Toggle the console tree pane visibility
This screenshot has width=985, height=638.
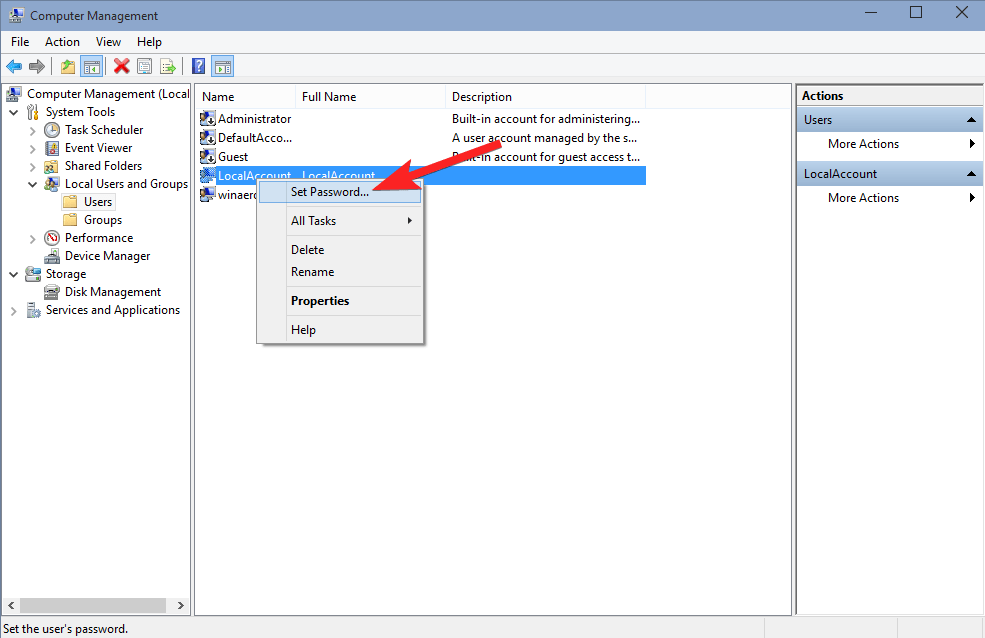90,66
